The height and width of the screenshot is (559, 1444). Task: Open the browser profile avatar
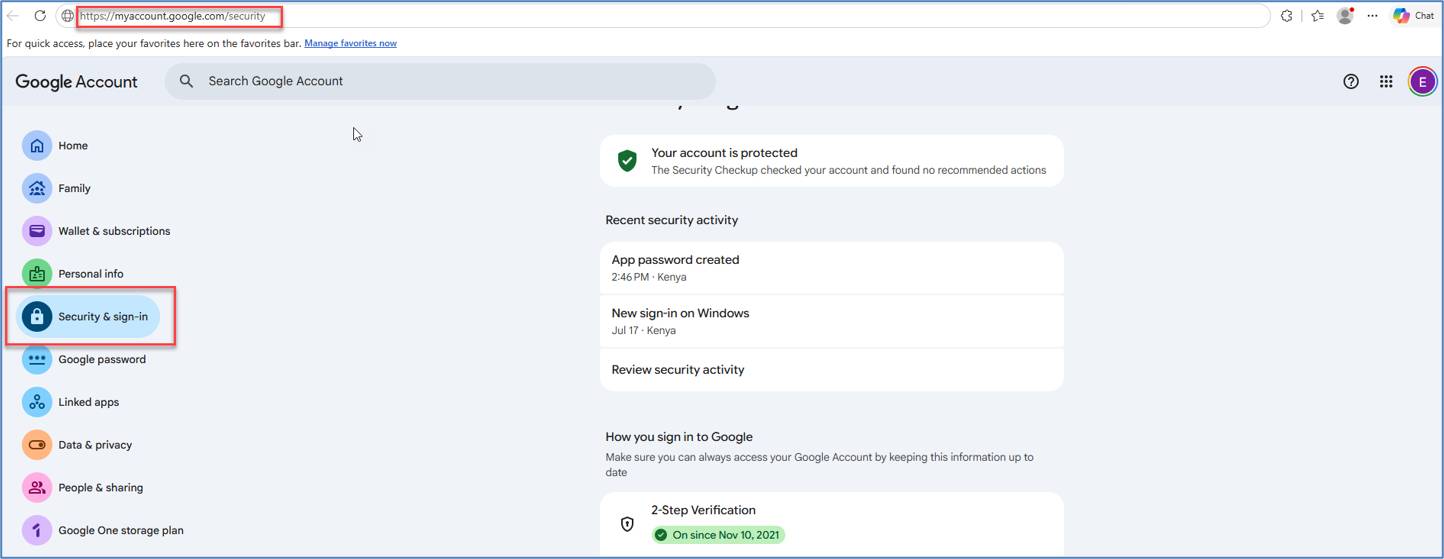pos(1345,16)
